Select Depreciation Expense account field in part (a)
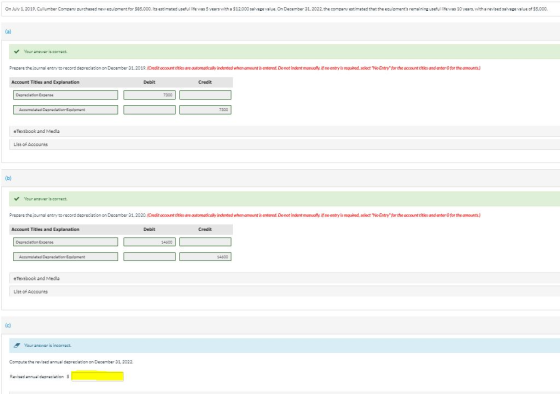 [x=65, y=95]
